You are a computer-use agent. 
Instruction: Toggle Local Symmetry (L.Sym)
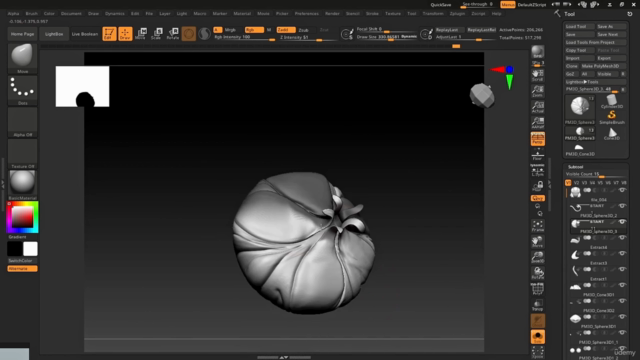point(538,170)
